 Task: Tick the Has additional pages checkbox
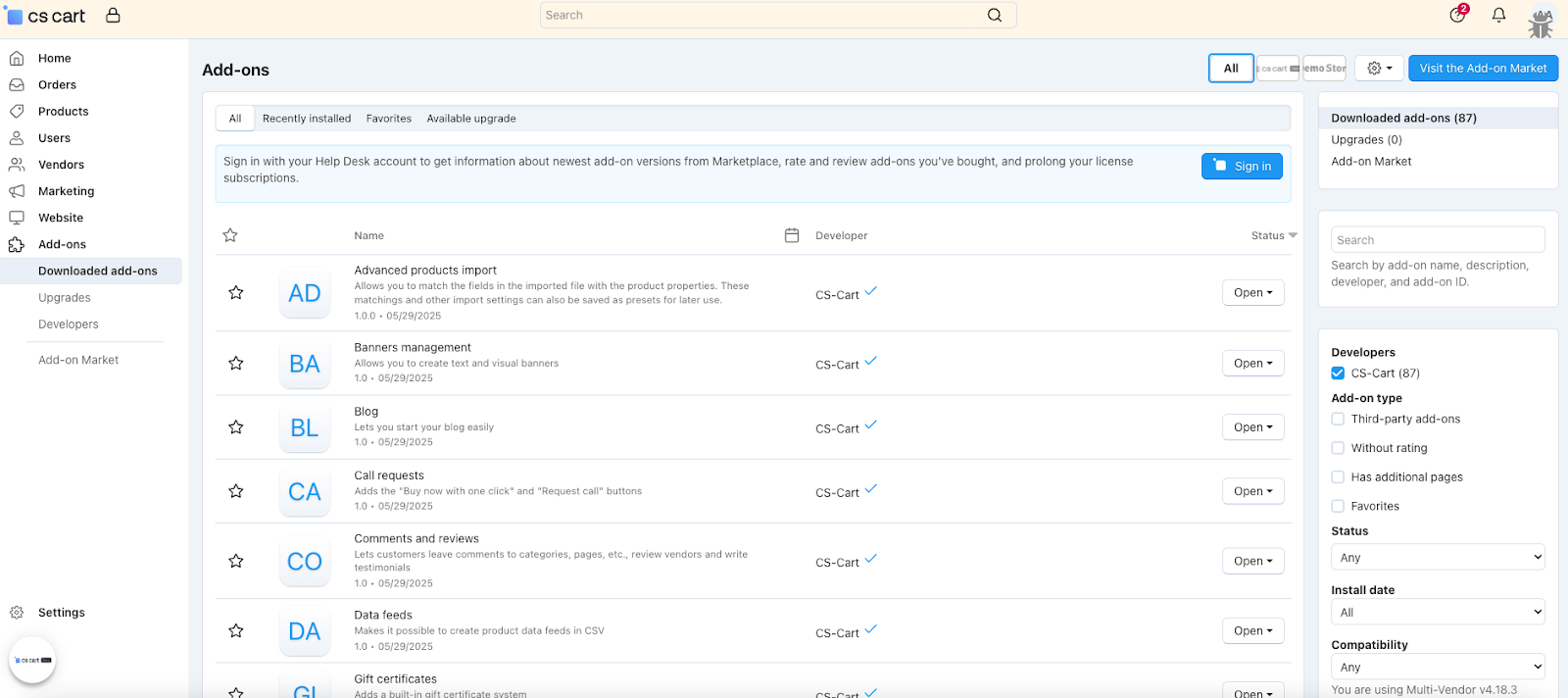tap(1338, 476)
